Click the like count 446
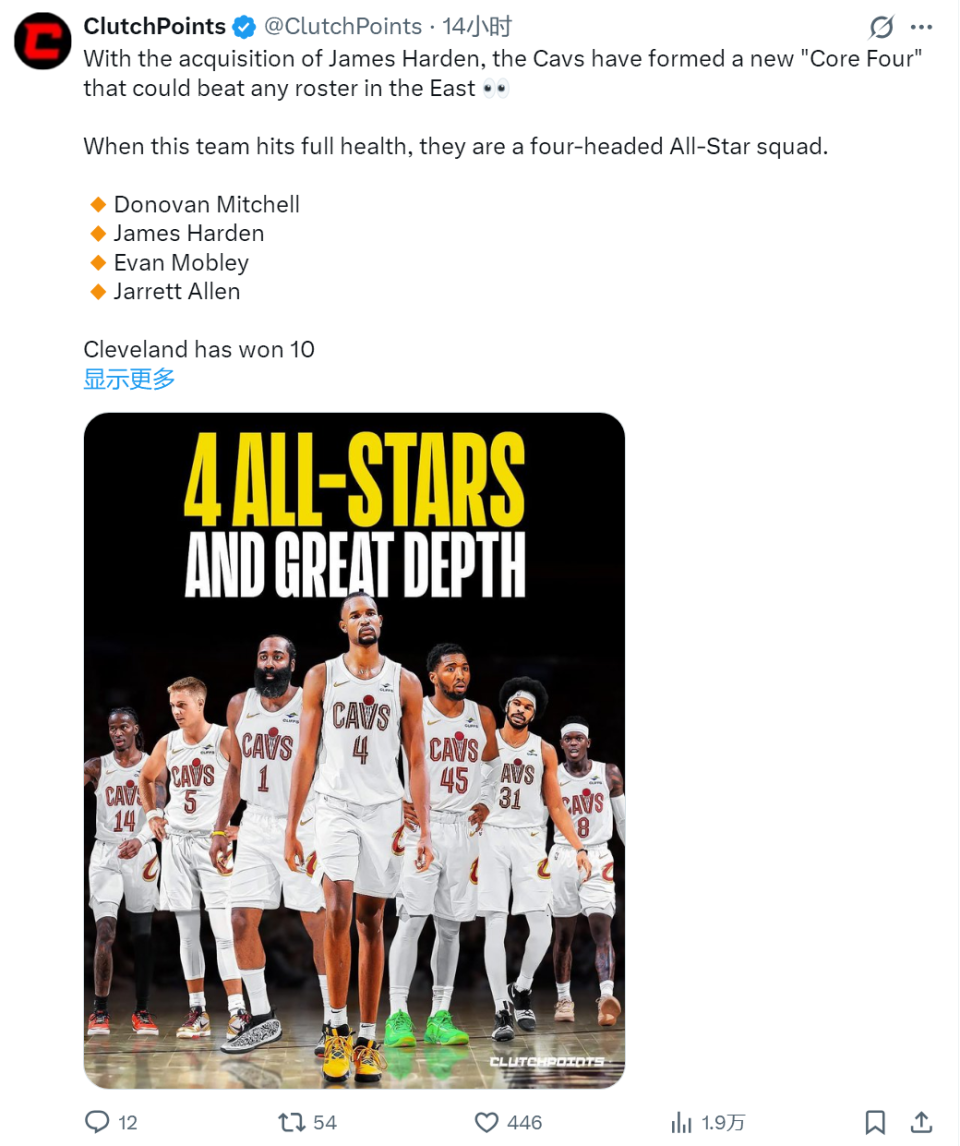This screenshot has height=1146, width=960. click(525, 1123)
